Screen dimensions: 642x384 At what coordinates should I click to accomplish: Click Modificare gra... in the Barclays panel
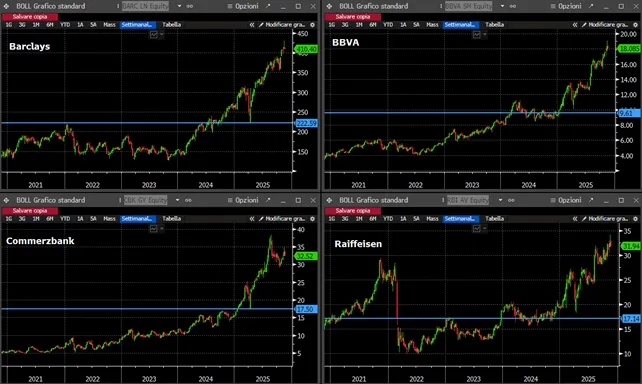(x=282, y=25)
